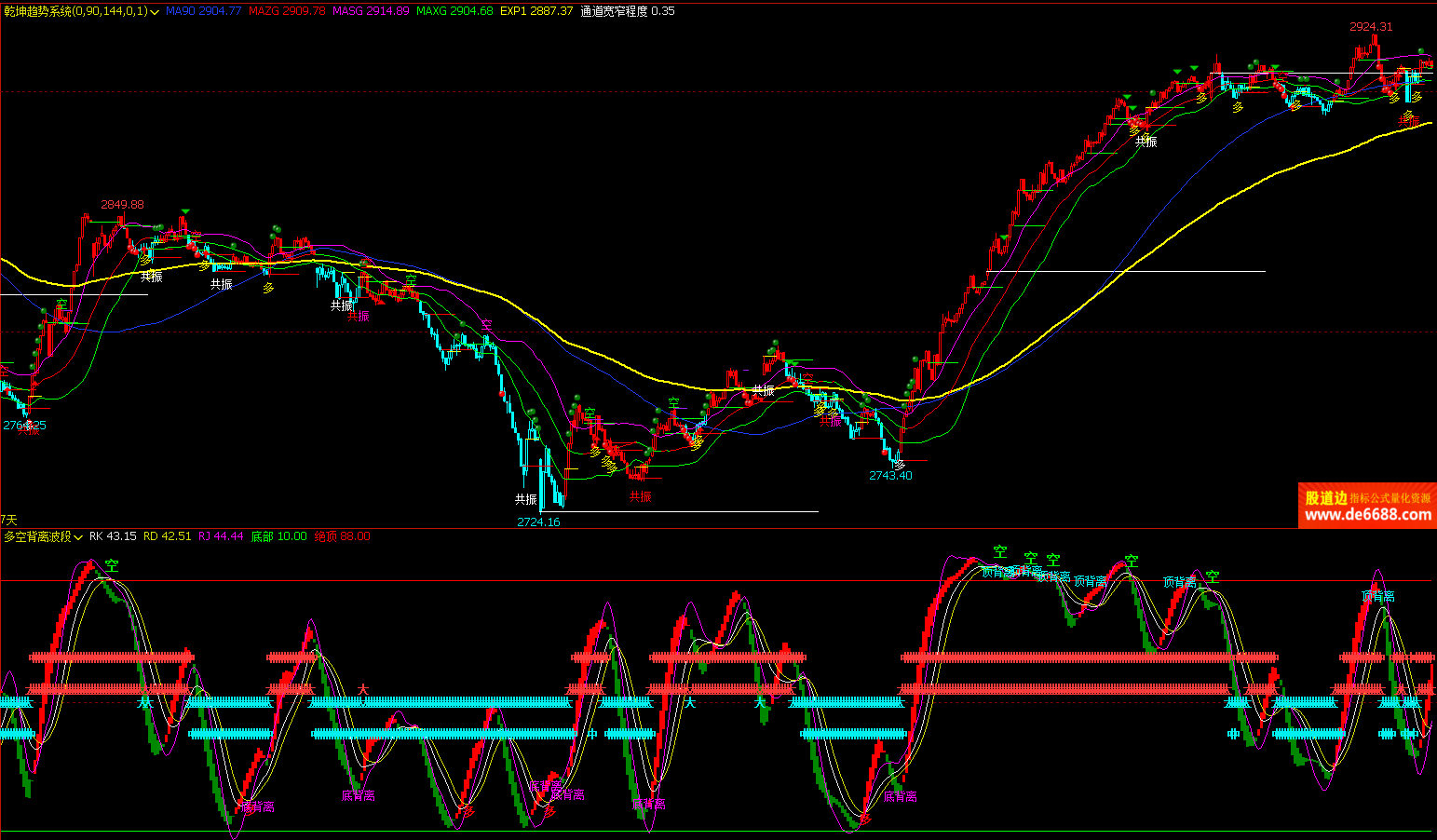Select the magenta MASG 2914.89 legend
1437x840 pixels.
tap(371, 11)
